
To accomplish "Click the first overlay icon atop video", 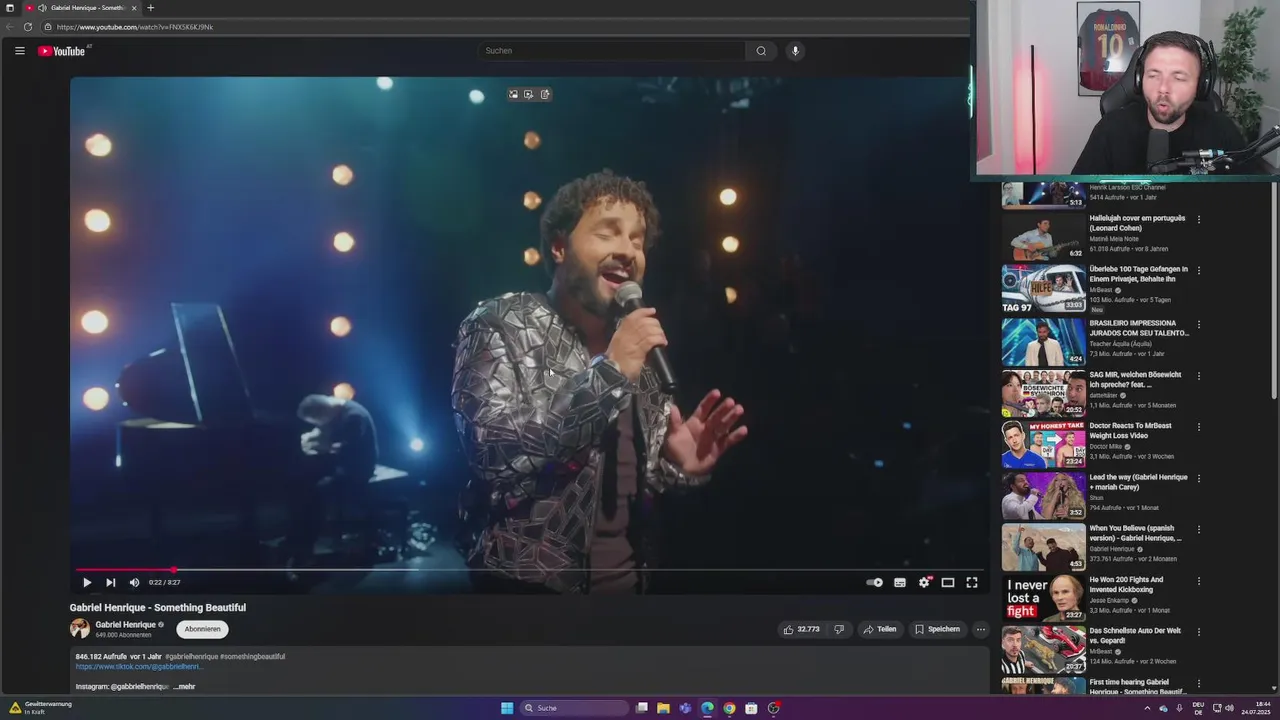I will click(513, 94).
